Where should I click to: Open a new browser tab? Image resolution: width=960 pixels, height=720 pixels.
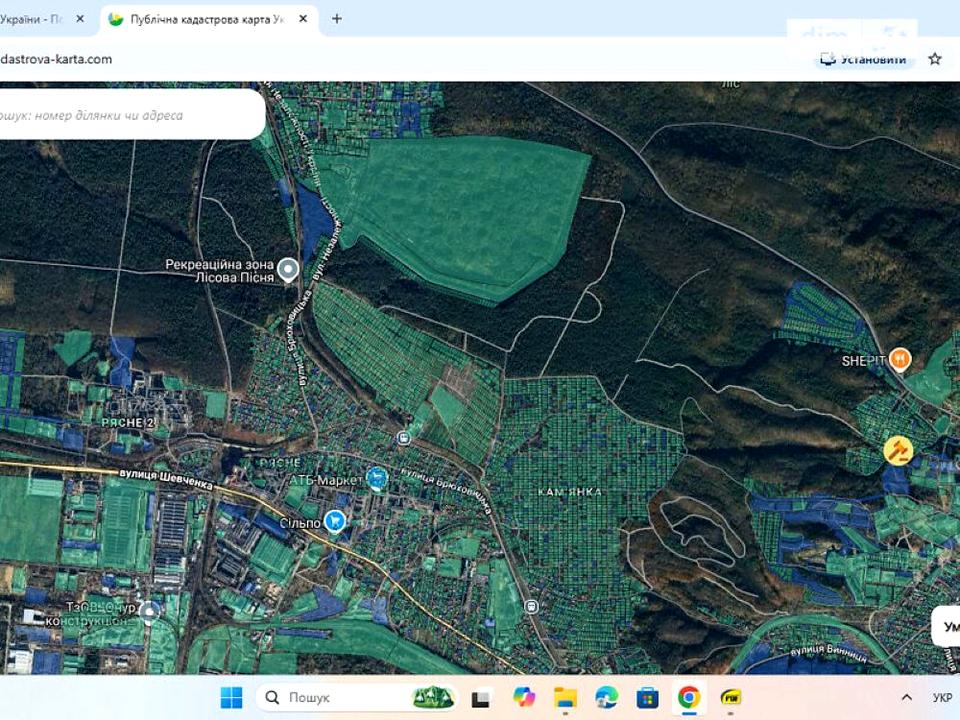click(x=337, y=19)
